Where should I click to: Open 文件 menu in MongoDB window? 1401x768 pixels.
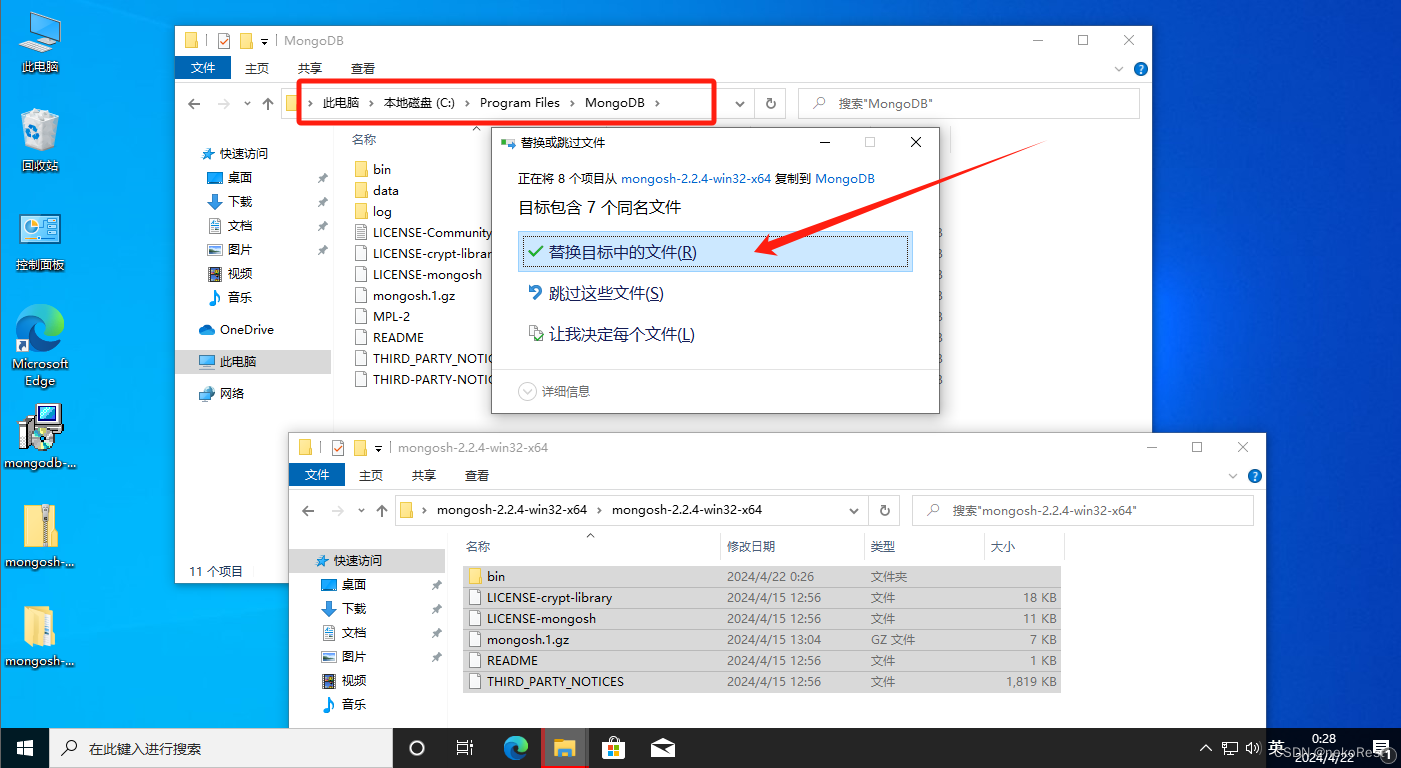coord(203,68)
